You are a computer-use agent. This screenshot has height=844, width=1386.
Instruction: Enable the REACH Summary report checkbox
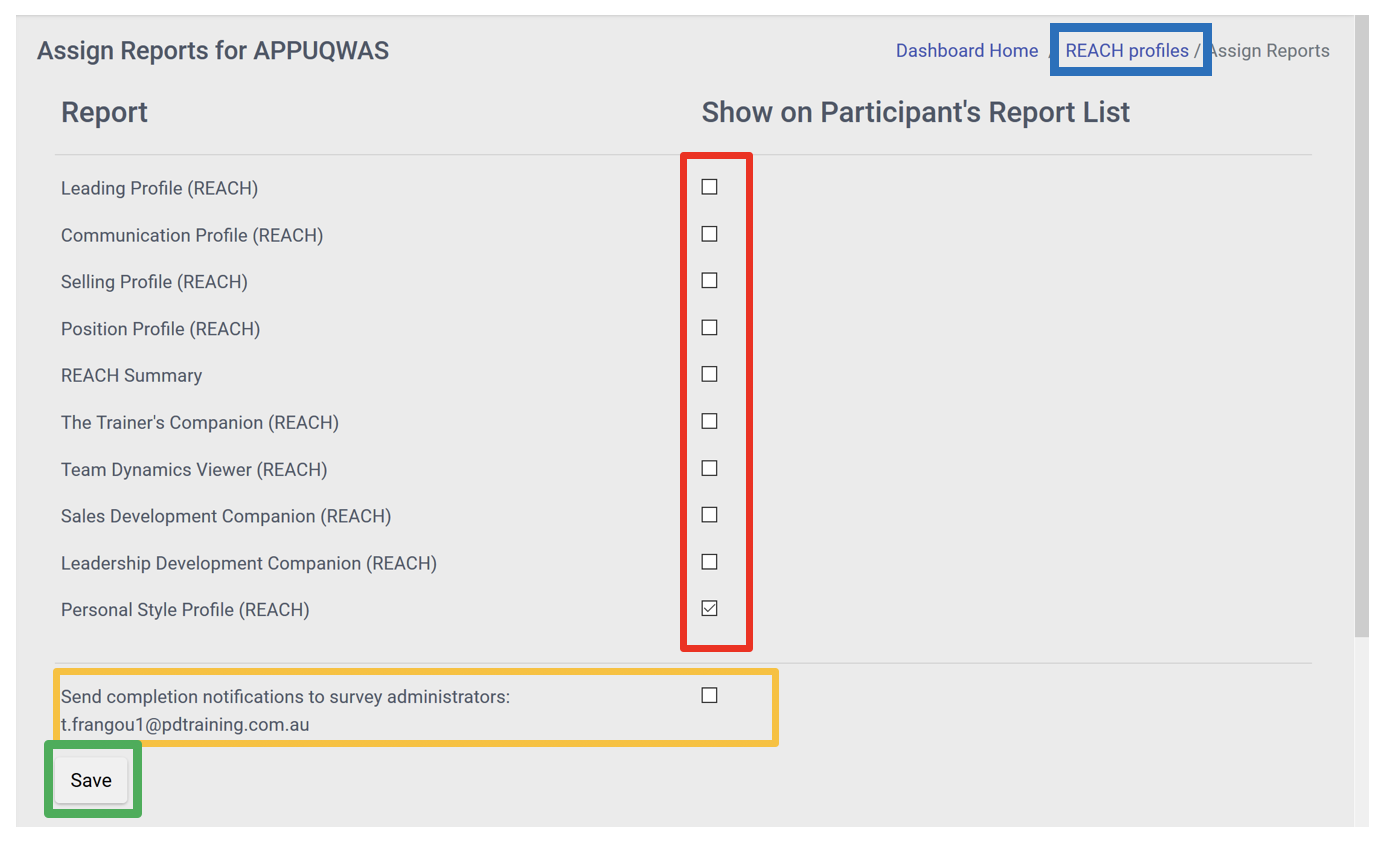coord(710,373)
